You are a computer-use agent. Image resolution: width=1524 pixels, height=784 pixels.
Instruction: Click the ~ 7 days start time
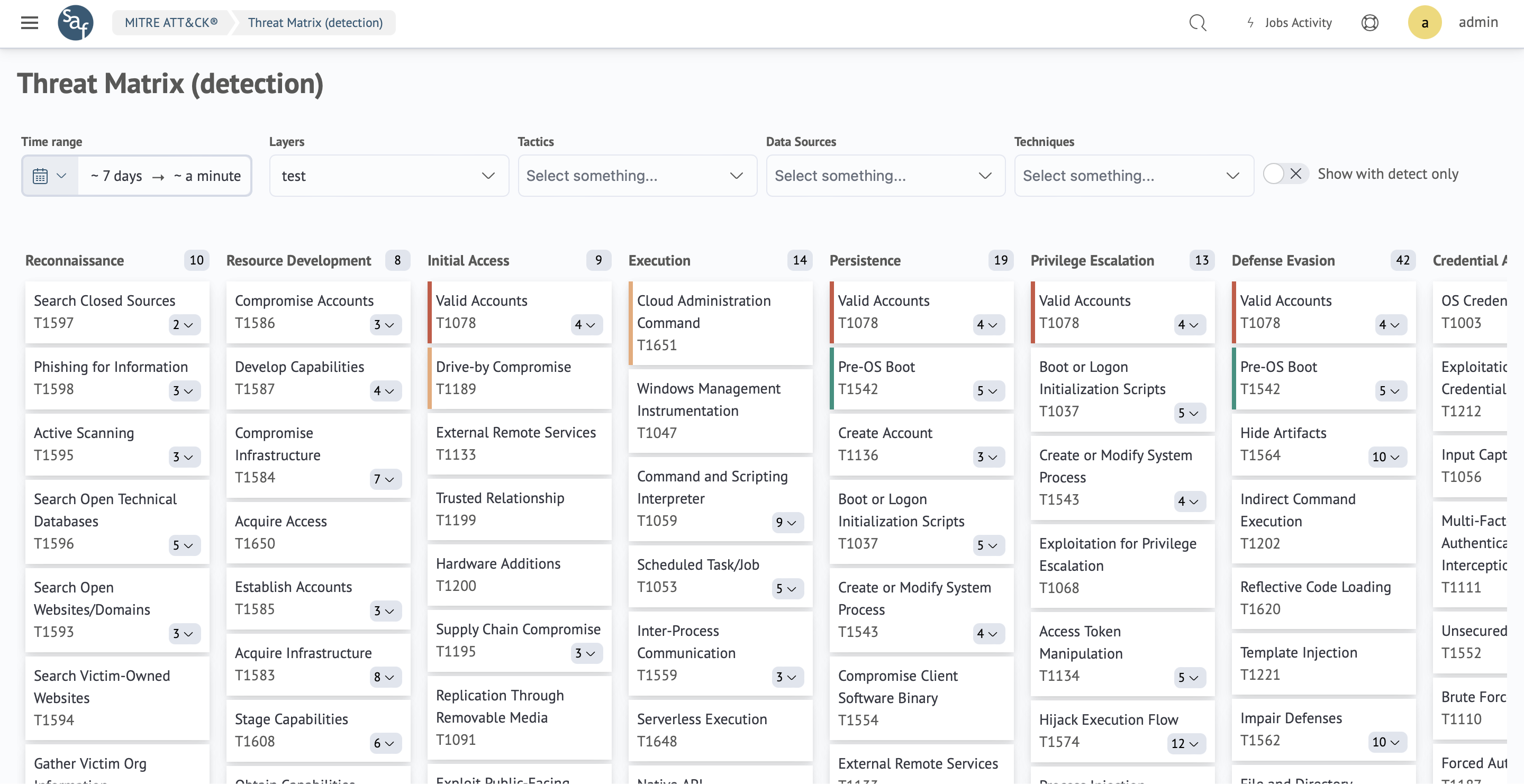(116, 176)
